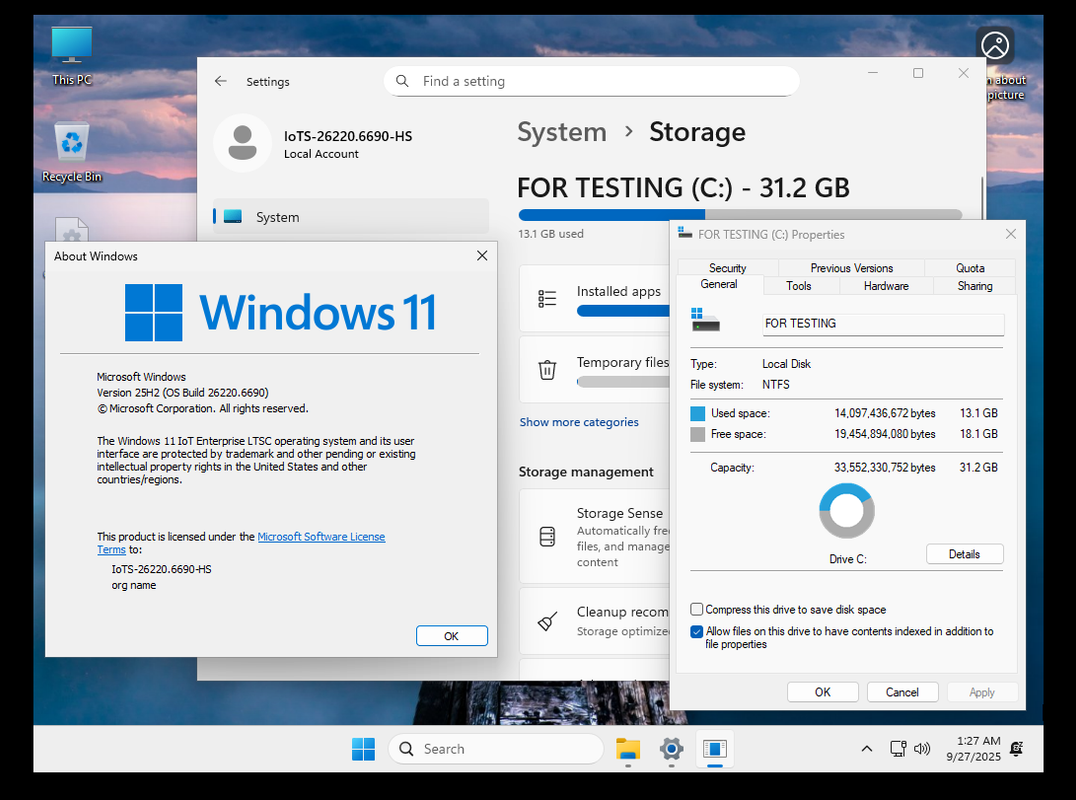1076x800 pixels.
Task: Click the network icon in system tray
Action: (898, 749)
